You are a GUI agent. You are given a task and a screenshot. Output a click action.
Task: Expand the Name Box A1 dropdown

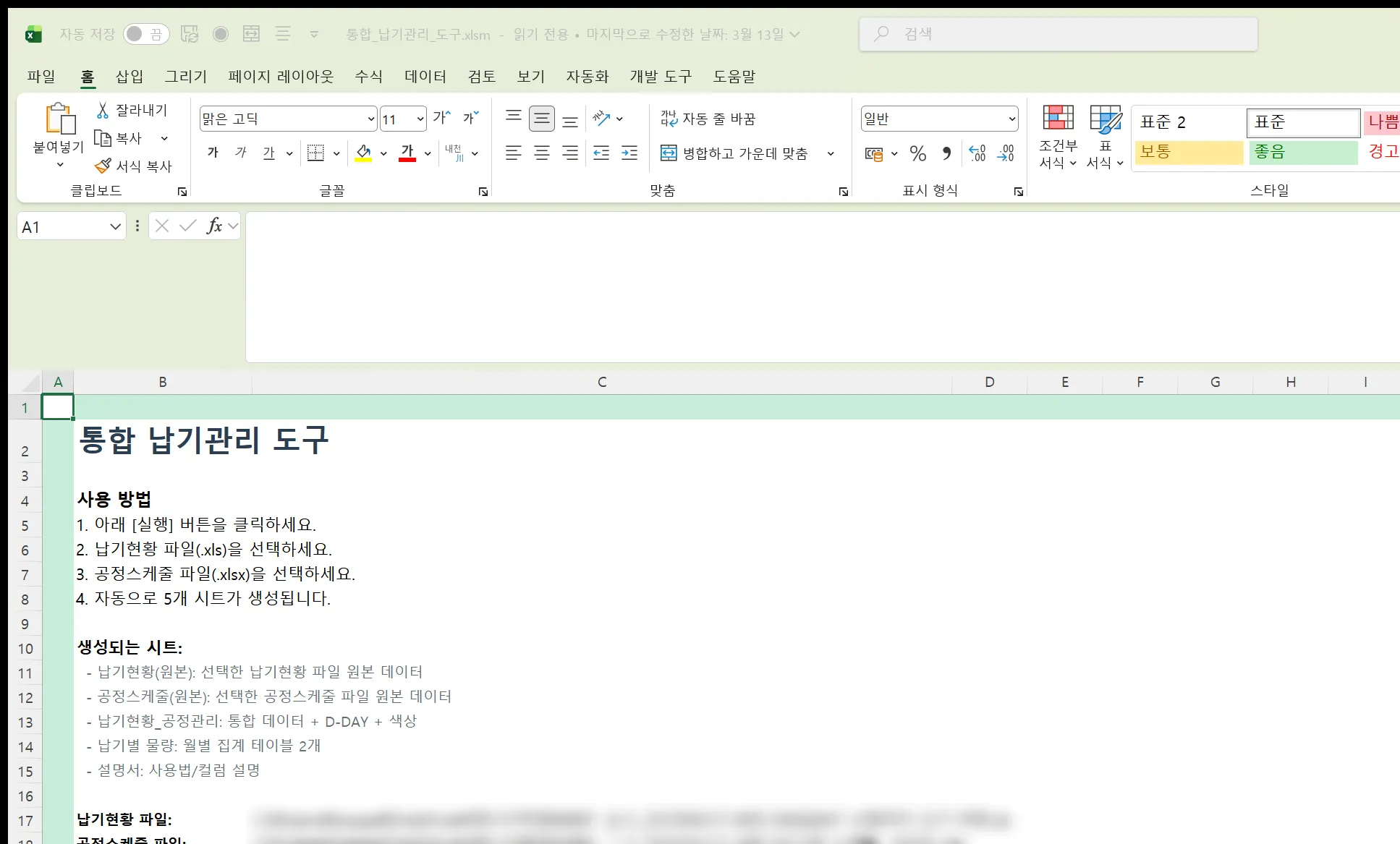coord(115,227)
